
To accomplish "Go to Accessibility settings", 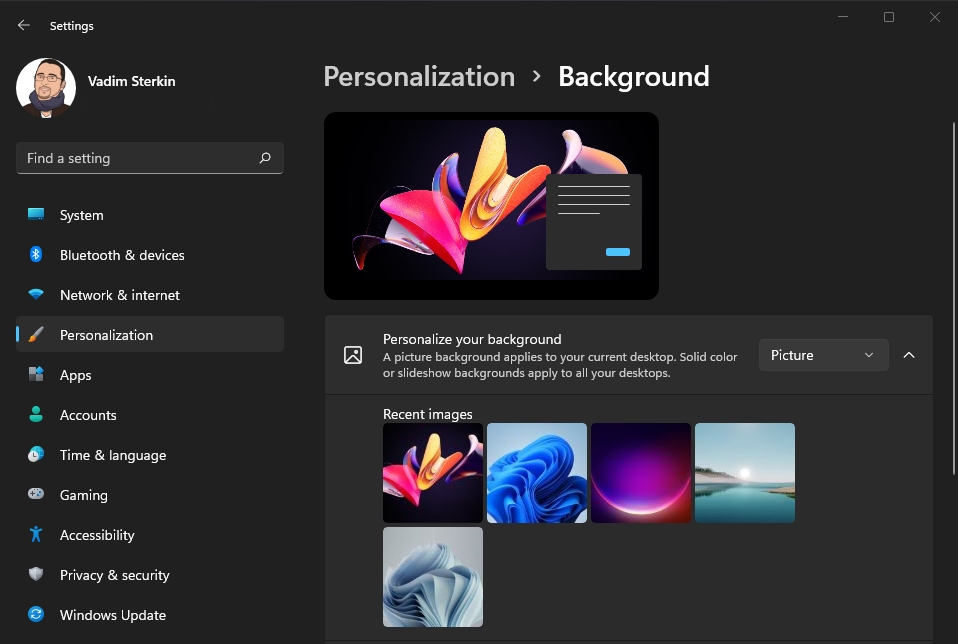I will pos(150,535).
